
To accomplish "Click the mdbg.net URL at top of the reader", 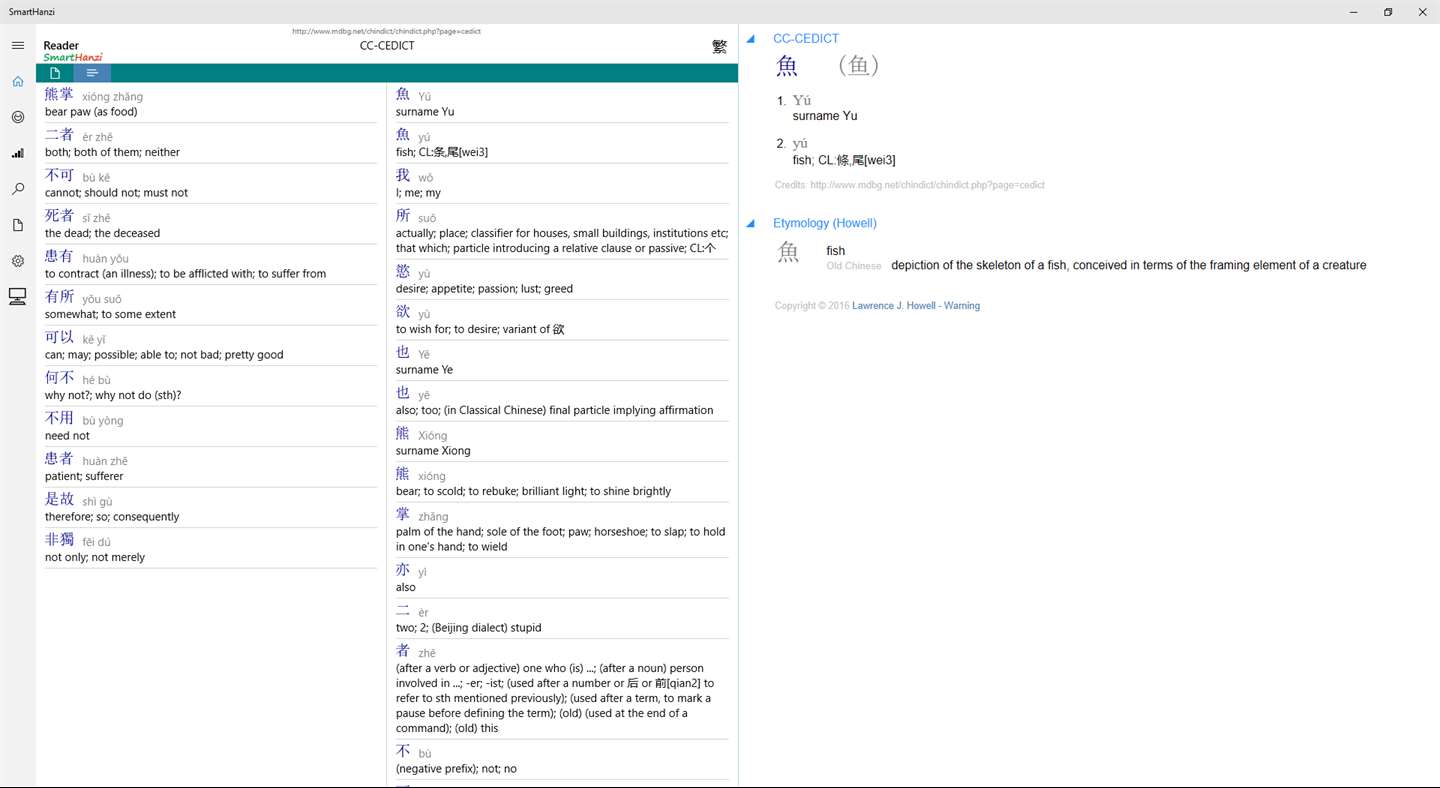I will click(386, 32).
